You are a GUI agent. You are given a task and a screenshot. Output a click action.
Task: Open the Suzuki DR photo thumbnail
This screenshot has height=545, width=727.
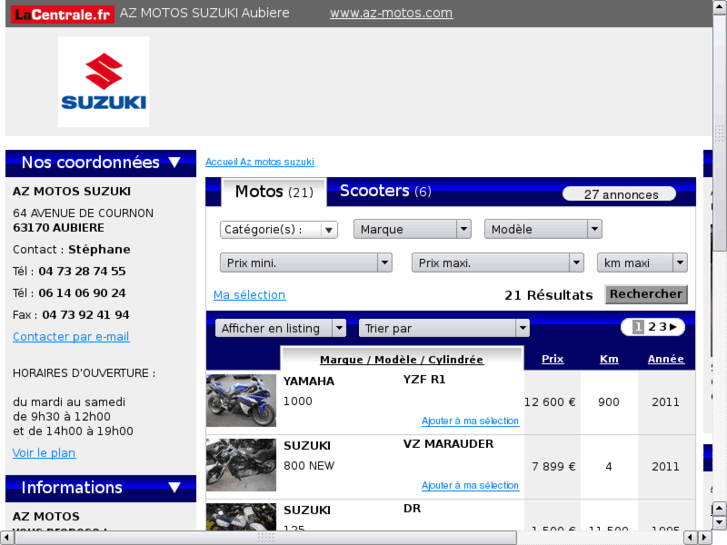pos(241,516)
